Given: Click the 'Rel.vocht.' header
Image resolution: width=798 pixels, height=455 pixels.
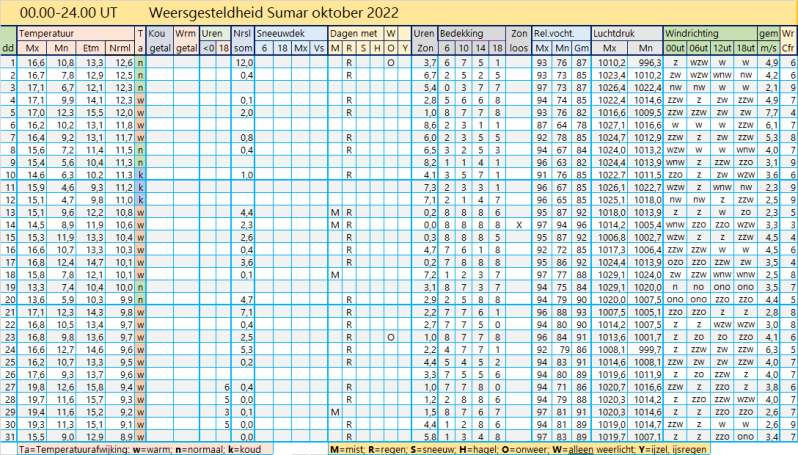Looking at the screenshot, I should point(554,34).
